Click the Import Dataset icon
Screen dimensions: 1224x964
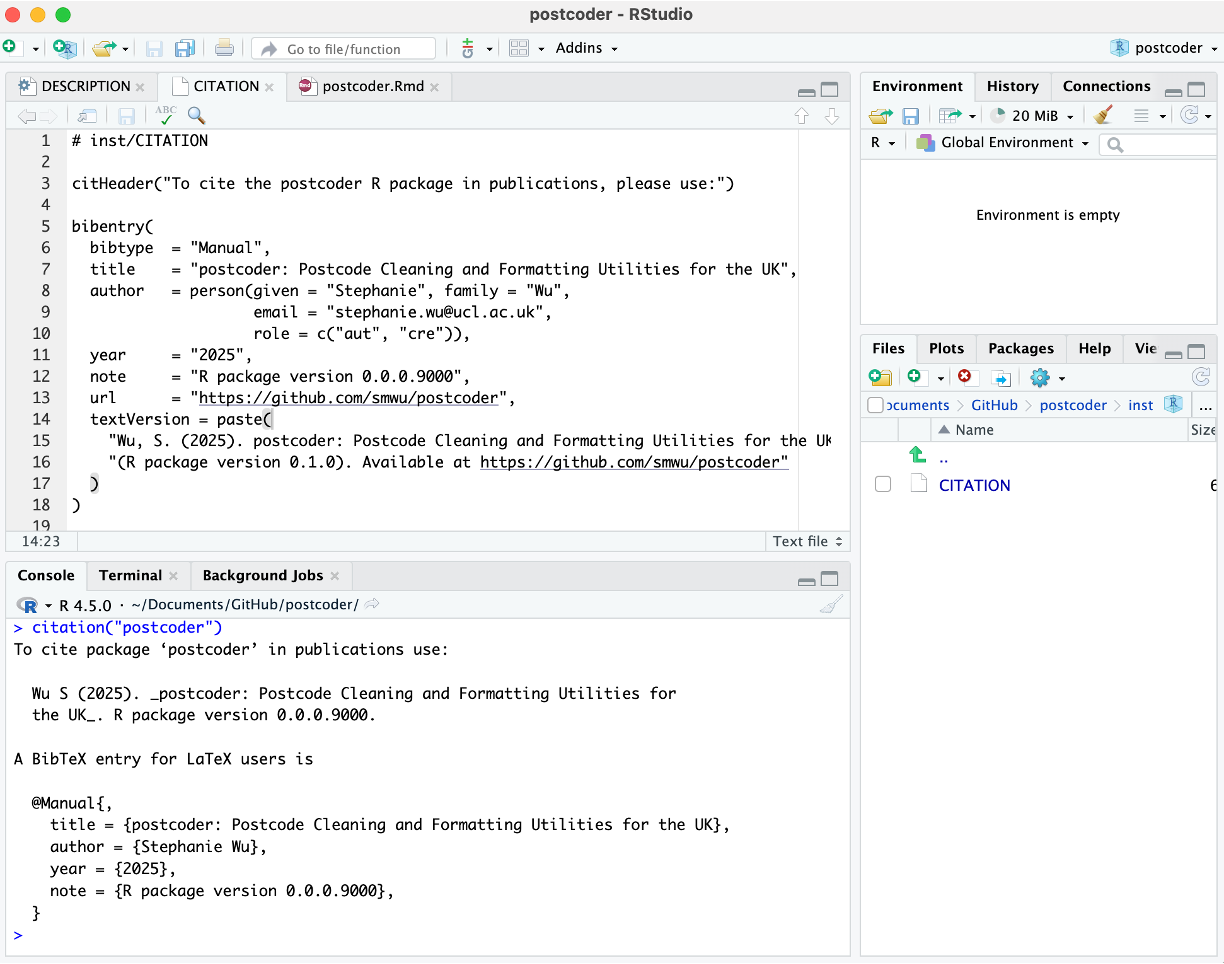point(955,116)
